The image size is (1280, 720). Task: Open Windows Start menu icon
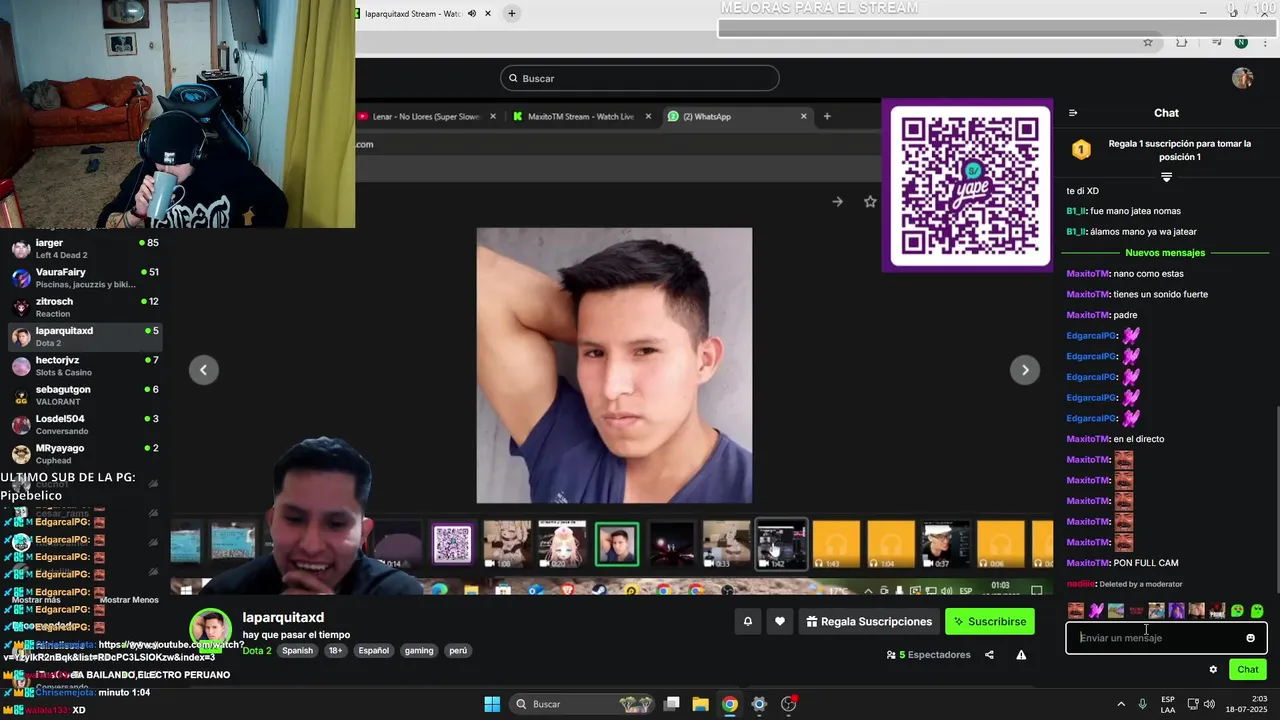pyautogui.click(x=492, y=704)
